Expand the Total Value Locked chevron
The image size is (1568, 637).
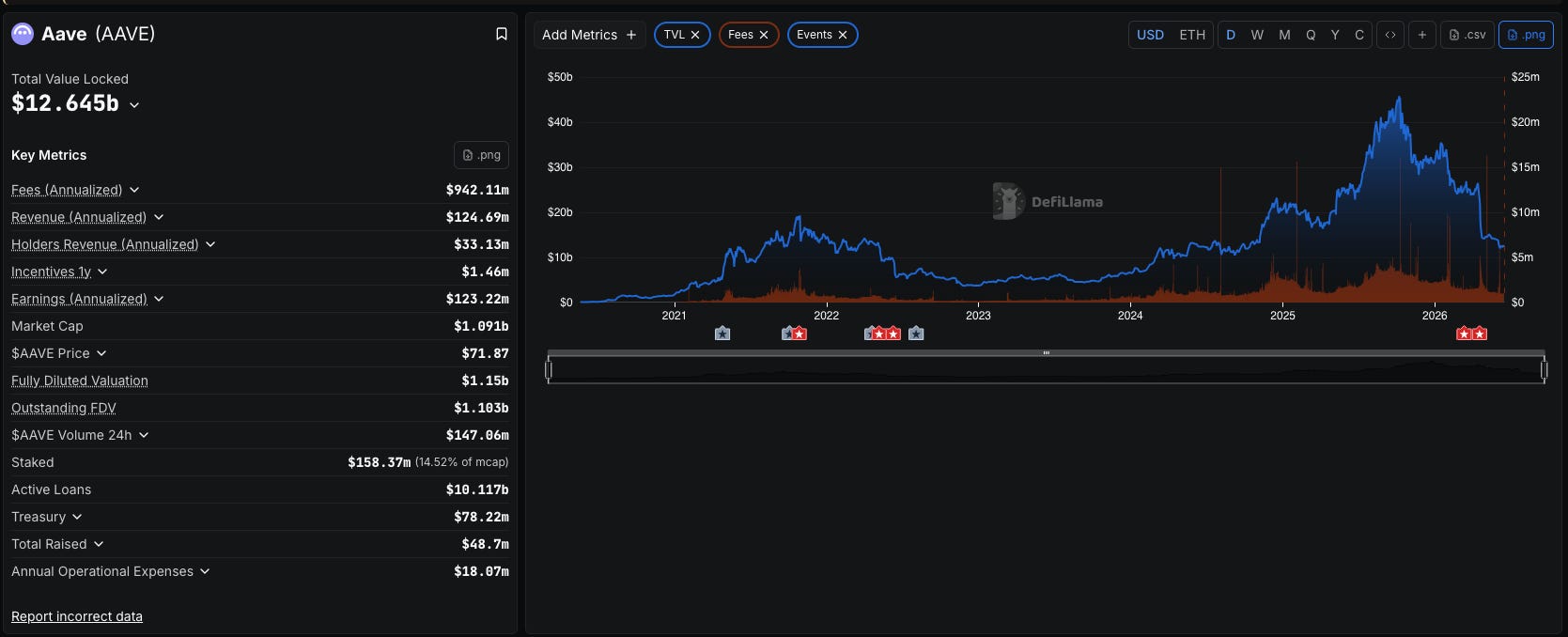coord(134,105)
